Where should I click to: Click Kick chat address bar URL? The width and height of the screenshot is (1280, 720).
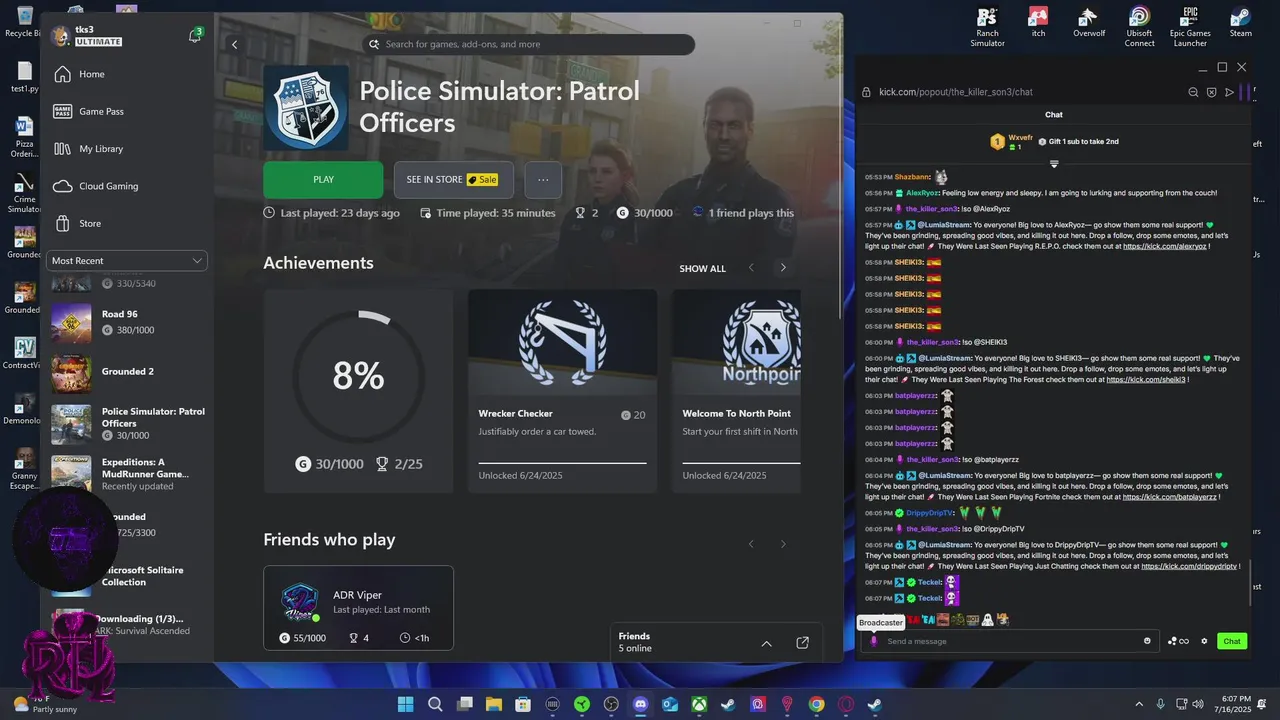[x=955, y=92]
